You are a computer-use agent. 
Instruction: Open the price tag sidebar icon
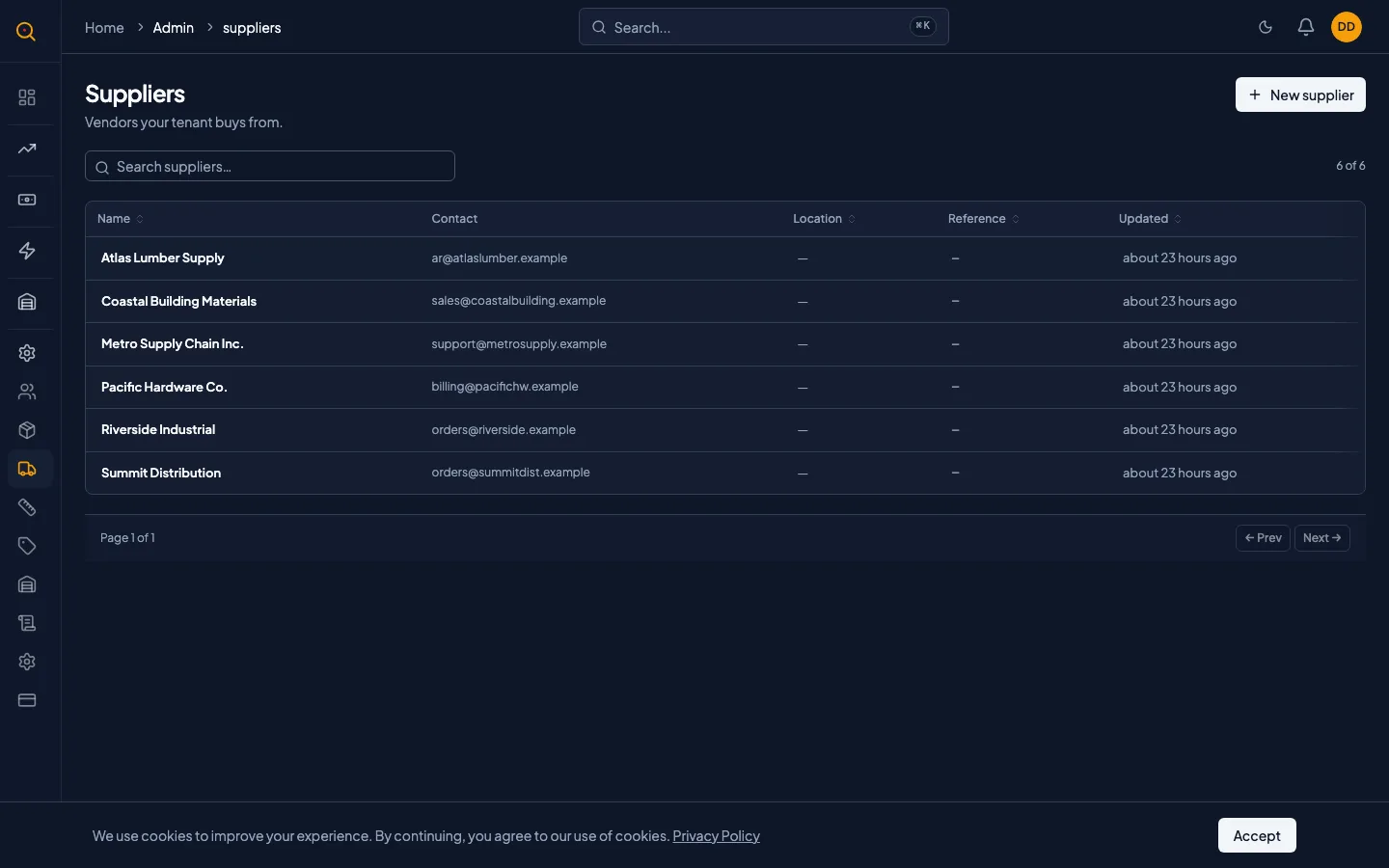click(x=27, y=546)
